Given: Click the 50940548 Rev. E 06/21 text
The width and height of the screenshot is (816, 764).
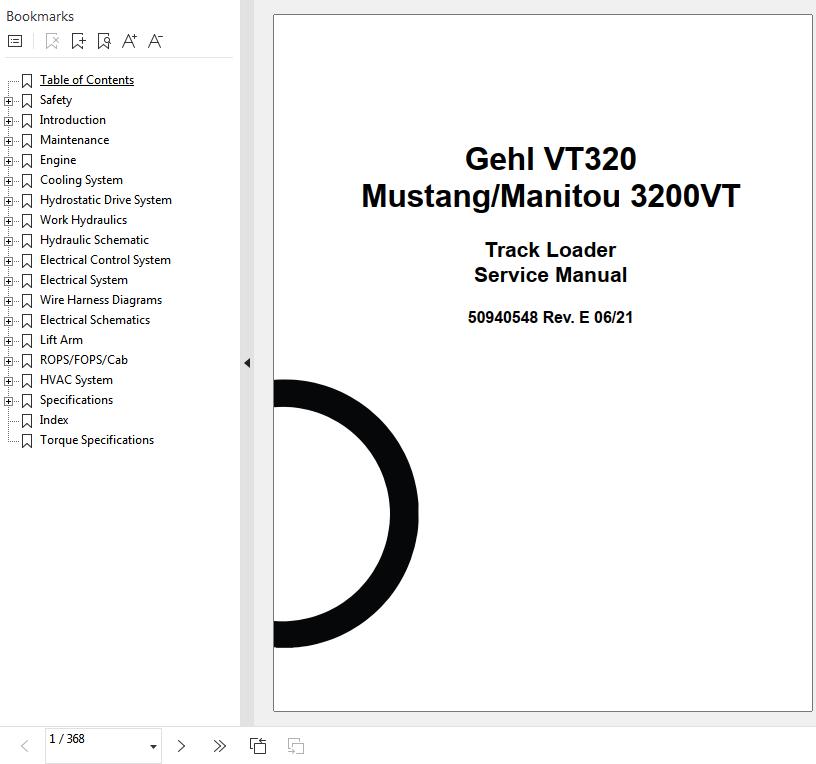Looking at the screenshot, I should coord(550,317).
